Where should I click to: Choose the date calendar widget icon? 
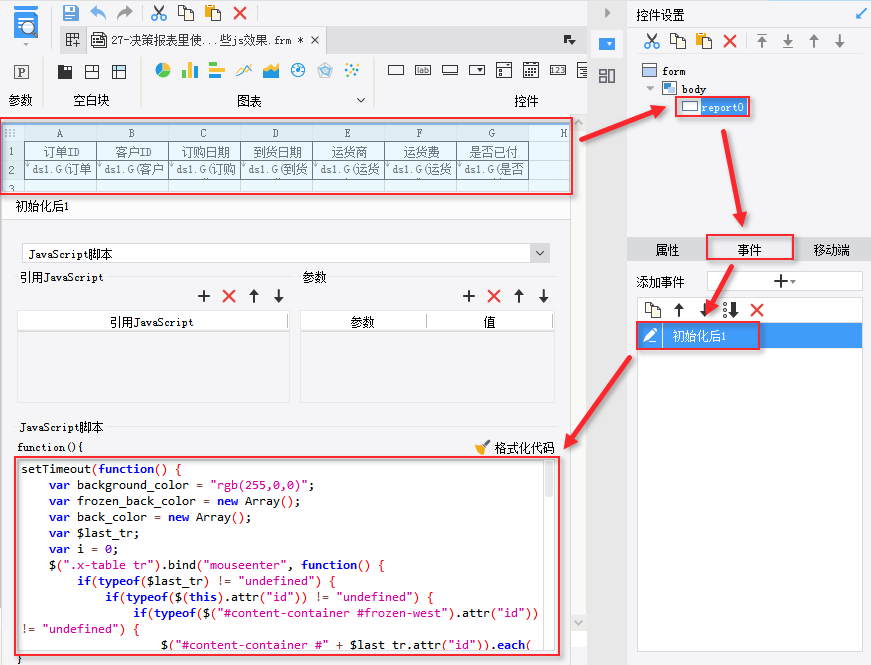point(531,70)
